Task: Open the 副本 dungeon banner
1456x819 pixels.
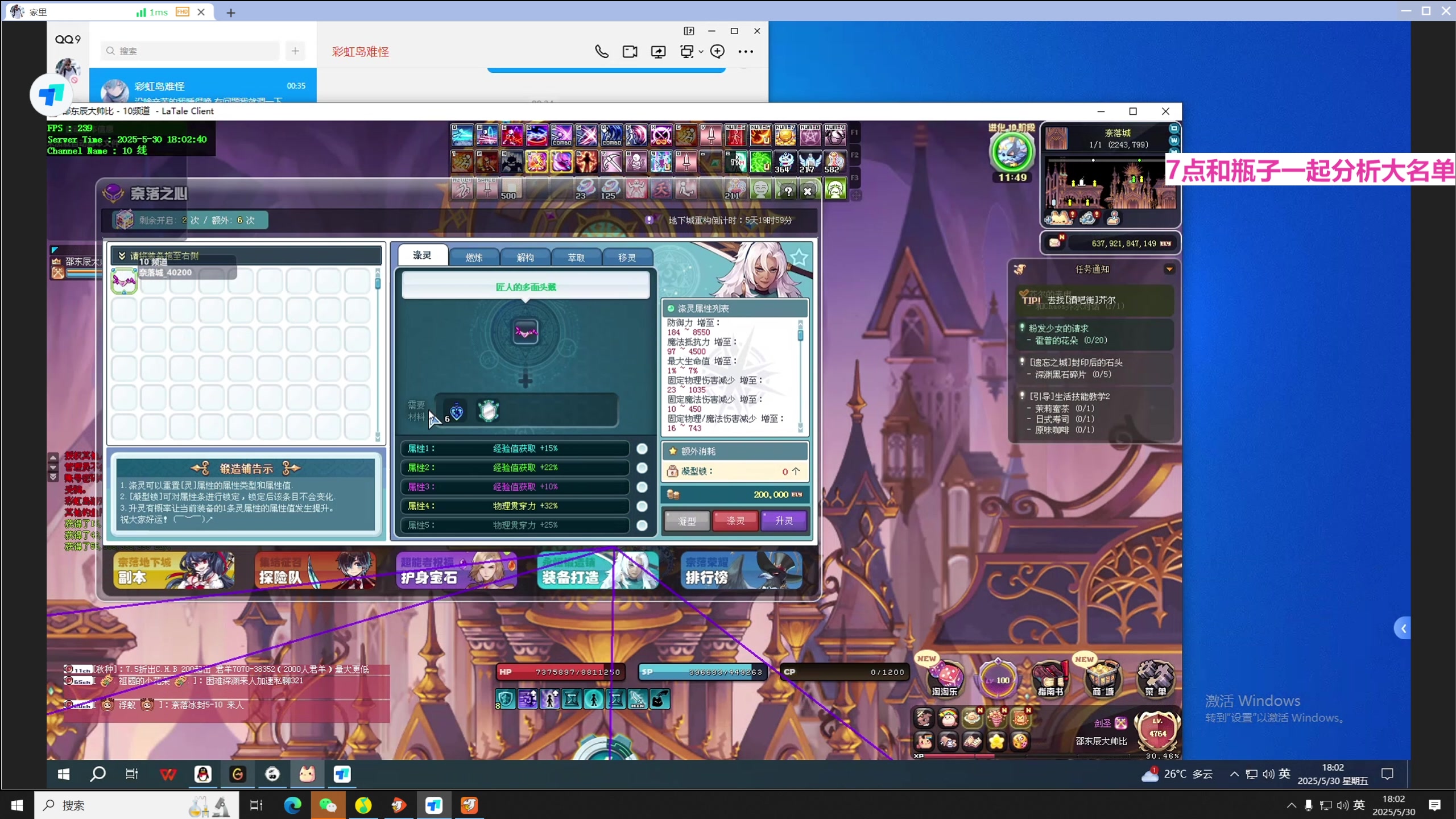Action: click(174, 570)
